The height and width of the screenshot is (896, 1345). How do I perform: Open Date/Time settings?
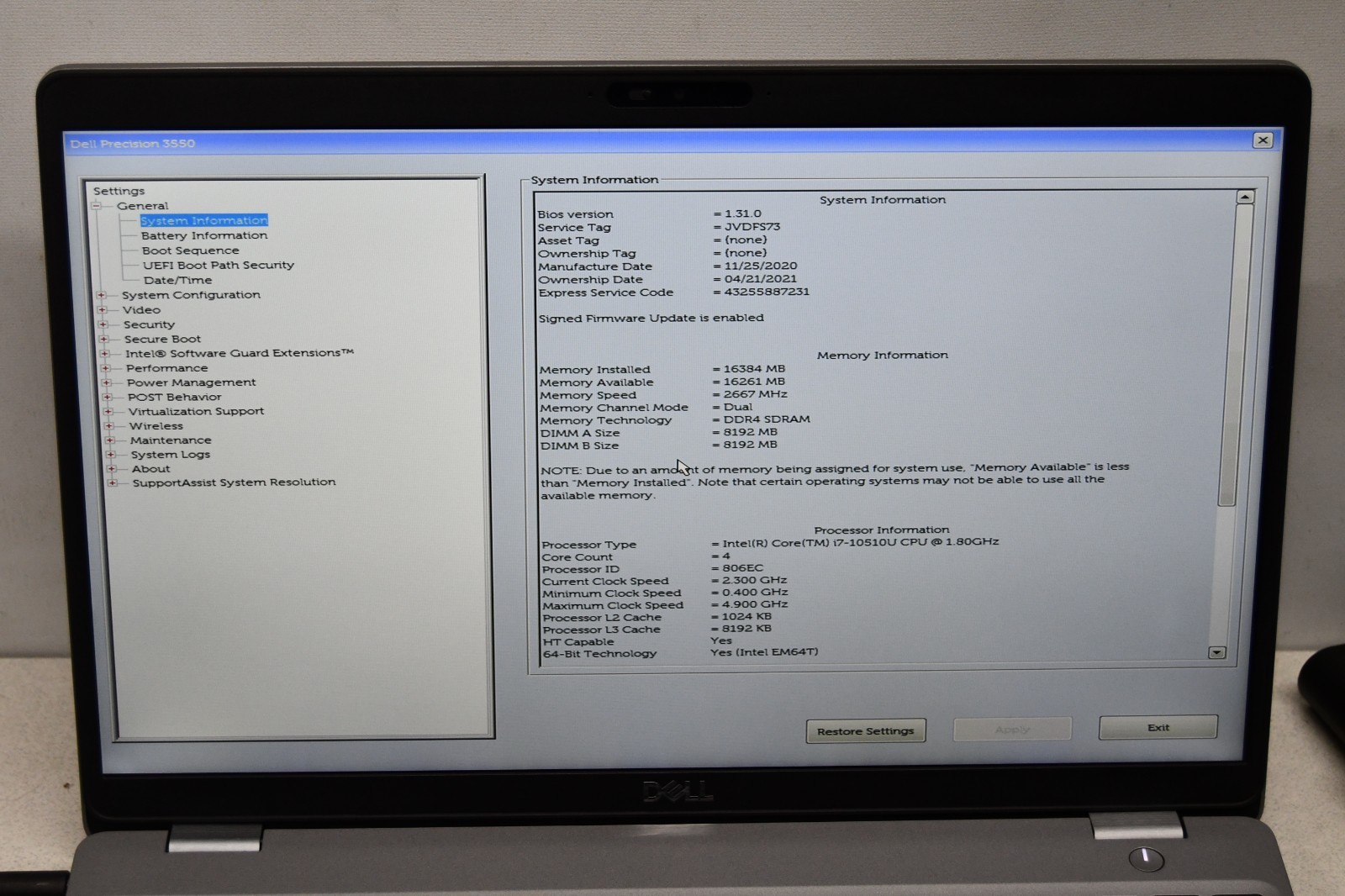coord(177,280)
